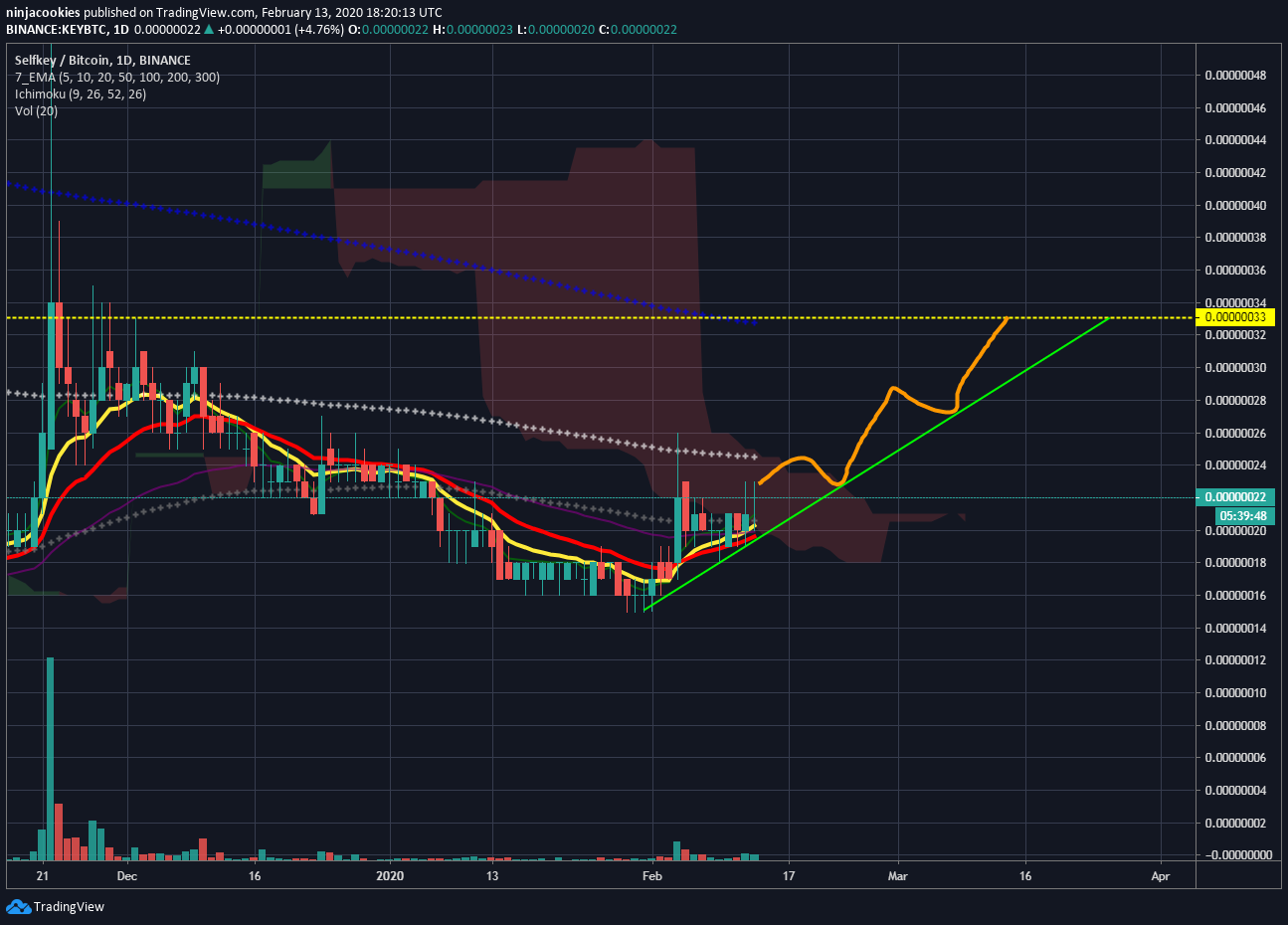Viewport: 1288px width, 925px height.
Task: Click the 21 date axis label
Action: tap(42, 876)
